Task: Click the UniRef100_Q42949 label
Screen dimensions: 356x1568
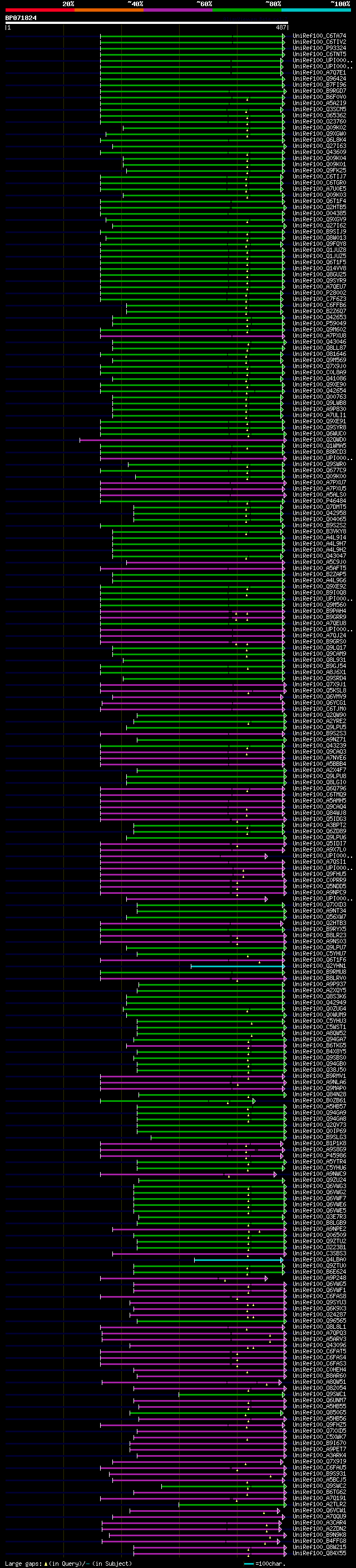Action: pyautogui.click(x=319, y=1002)
